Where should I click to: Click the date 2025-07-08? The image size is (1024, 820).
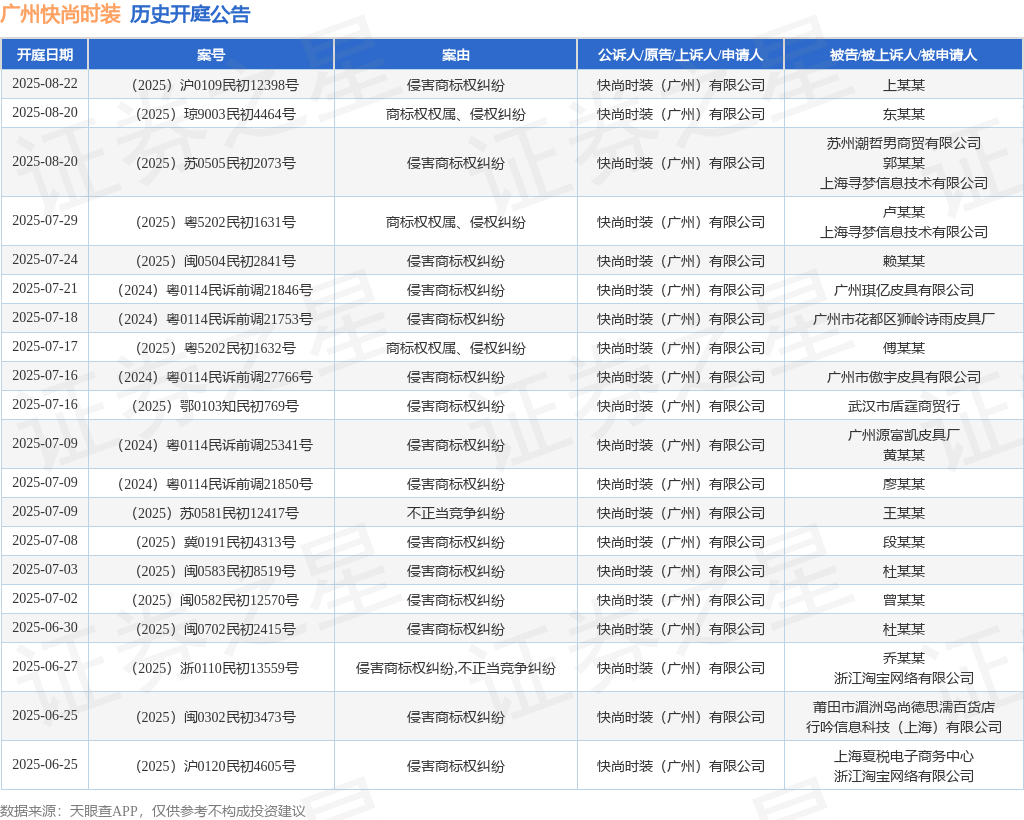point(44,541)
